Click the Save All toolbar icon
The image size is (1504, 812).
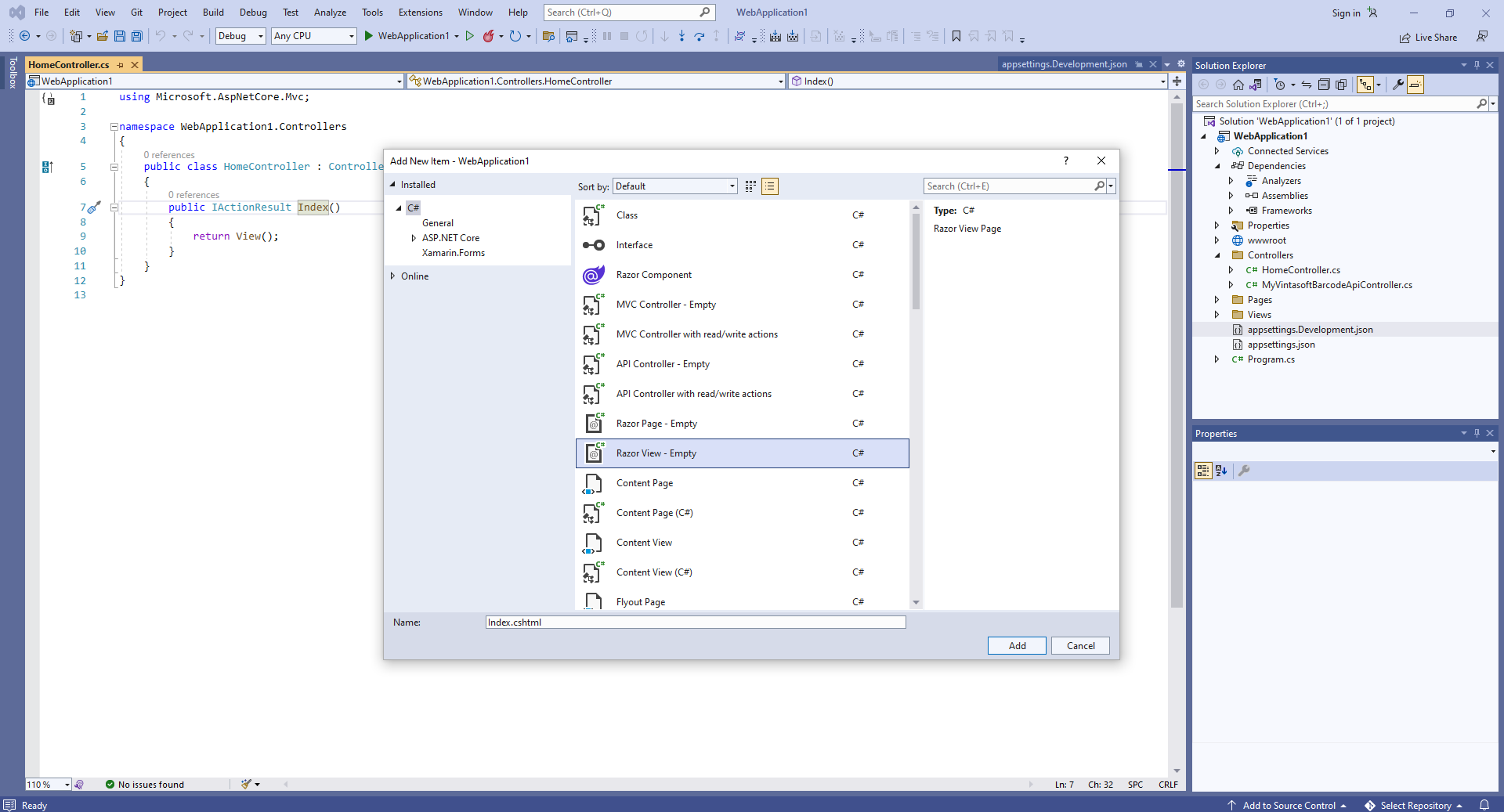[x=137, y=36]
